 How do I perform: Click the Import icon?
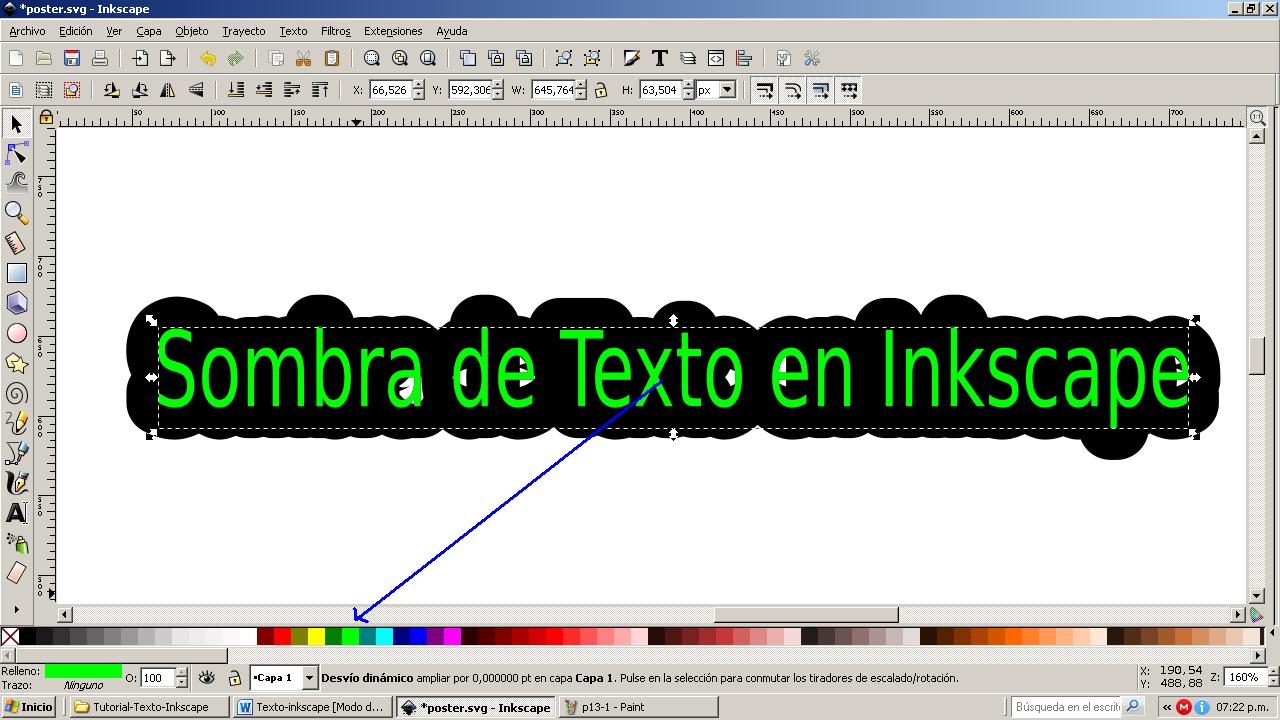[140, 58]
